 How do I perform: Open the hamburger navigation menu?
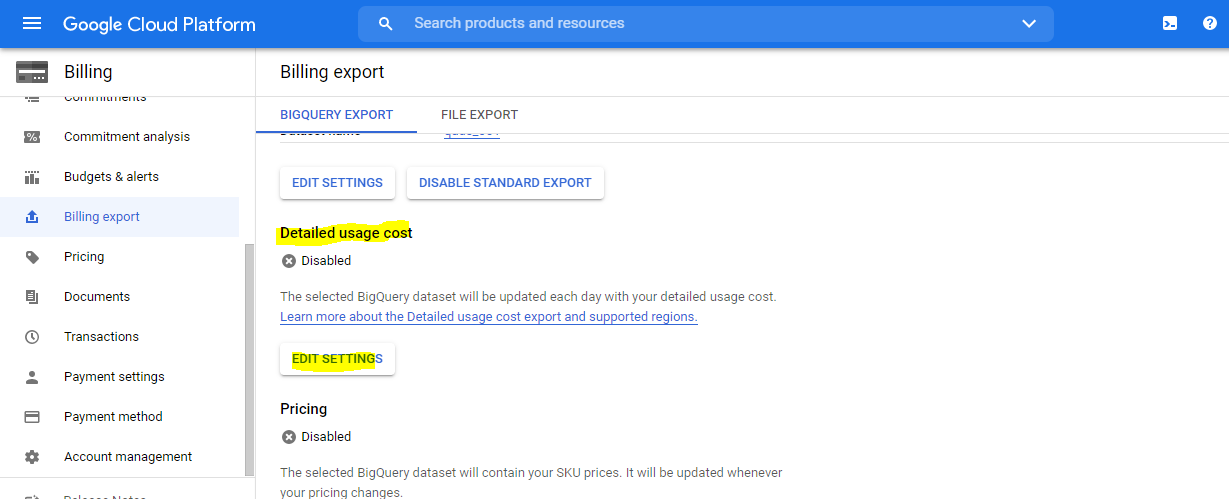[32, 24]
